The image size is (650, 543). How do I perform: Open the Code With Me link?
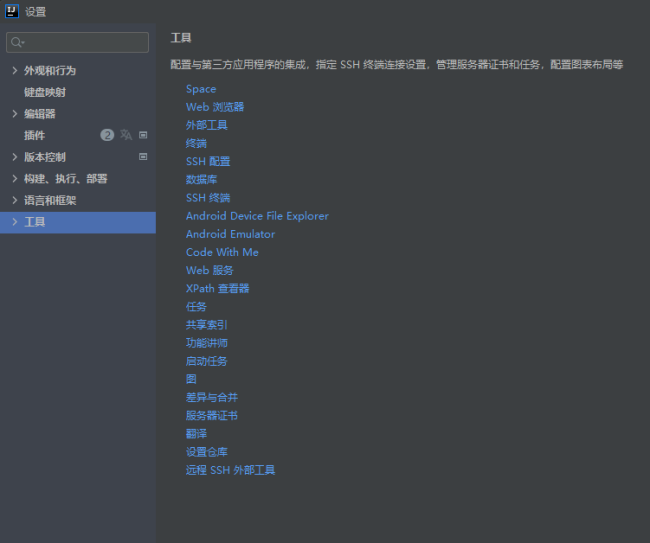point(222,252)
